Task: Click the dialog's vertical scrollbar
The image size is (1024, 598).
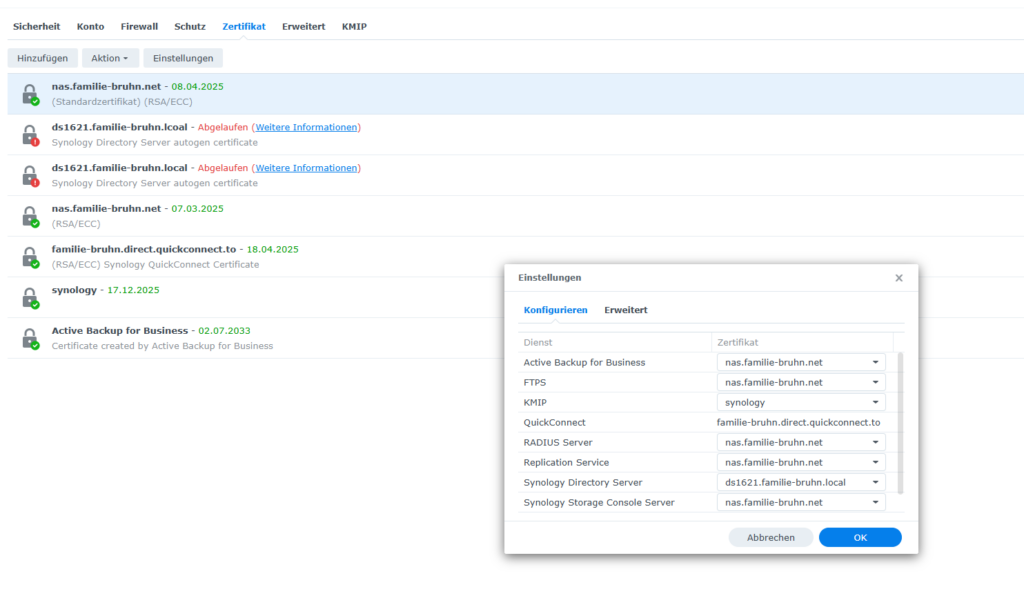Action: (899, 420)
